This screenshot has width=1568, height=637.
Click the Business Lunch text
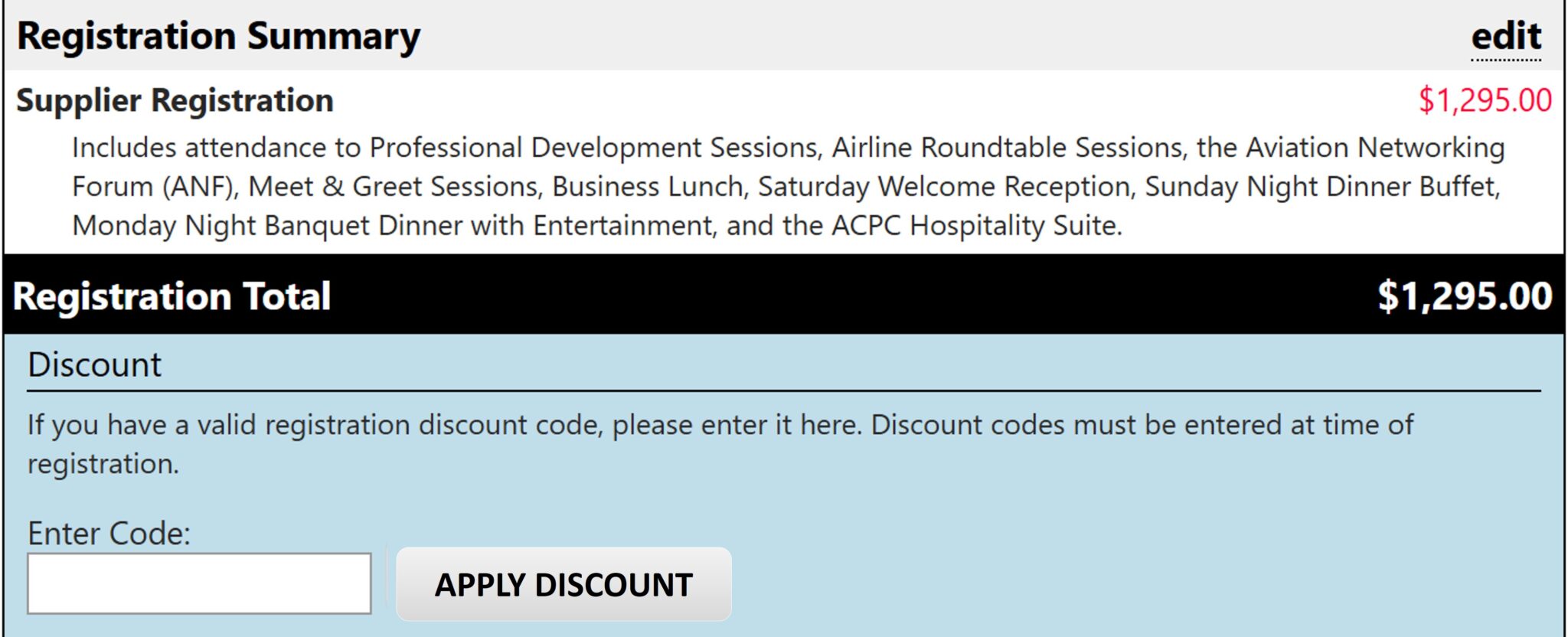648,187
